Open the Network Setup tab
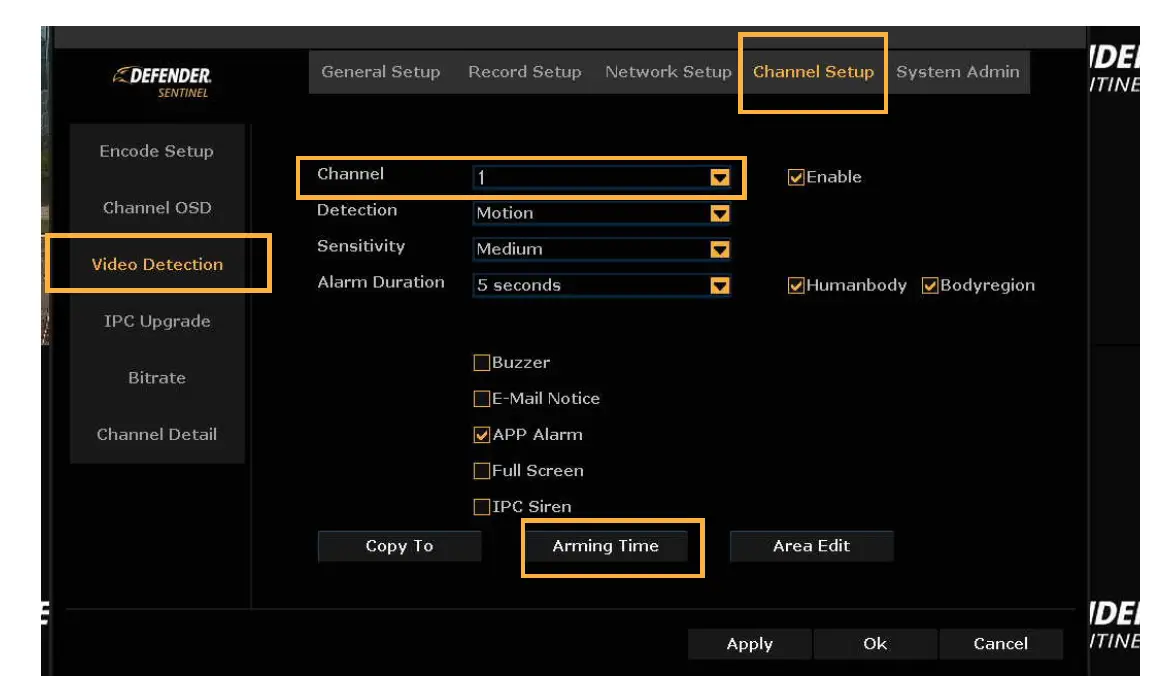The width and height of the screenshot is (1172, 694). click(667, 72)
